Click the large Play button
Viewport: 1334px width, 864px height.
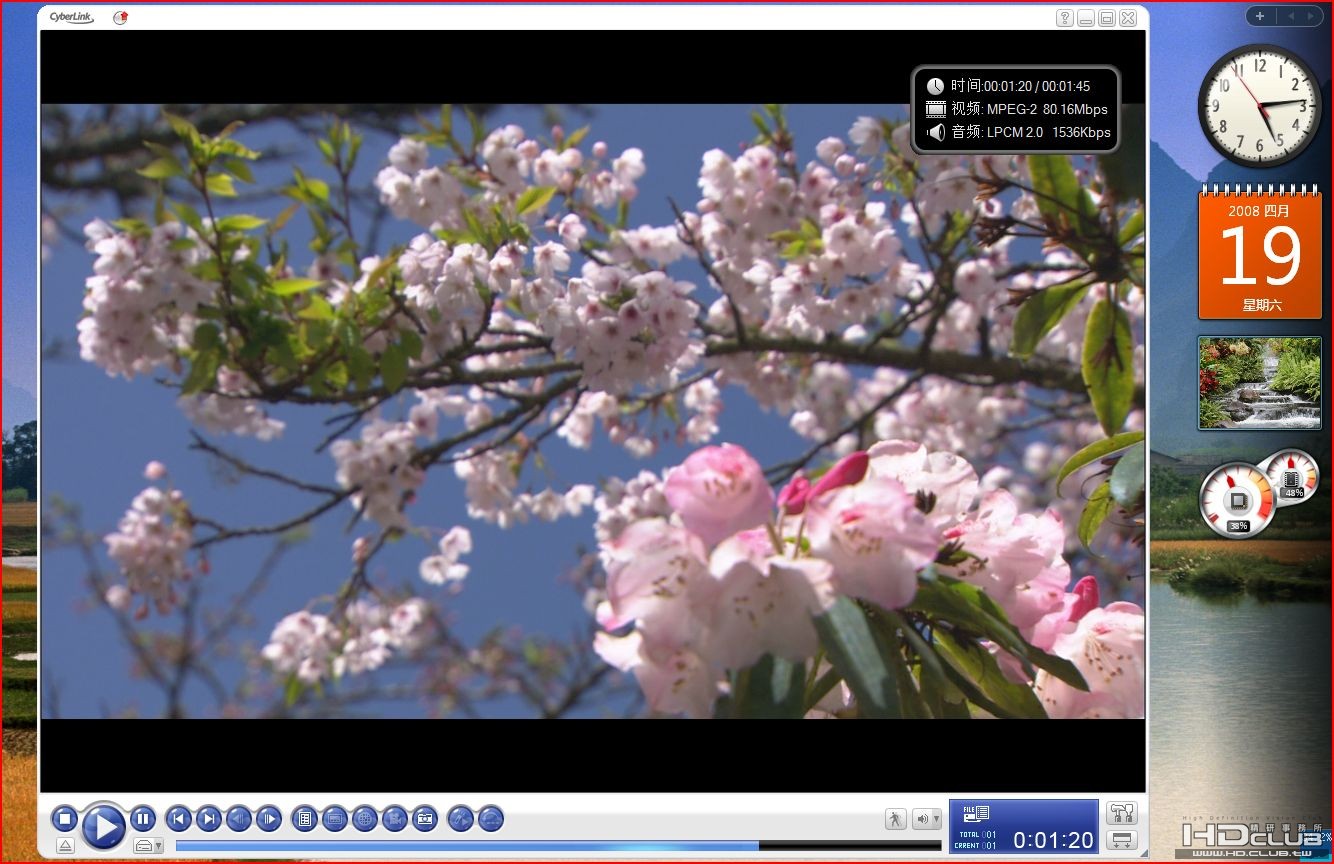[103, 826]
